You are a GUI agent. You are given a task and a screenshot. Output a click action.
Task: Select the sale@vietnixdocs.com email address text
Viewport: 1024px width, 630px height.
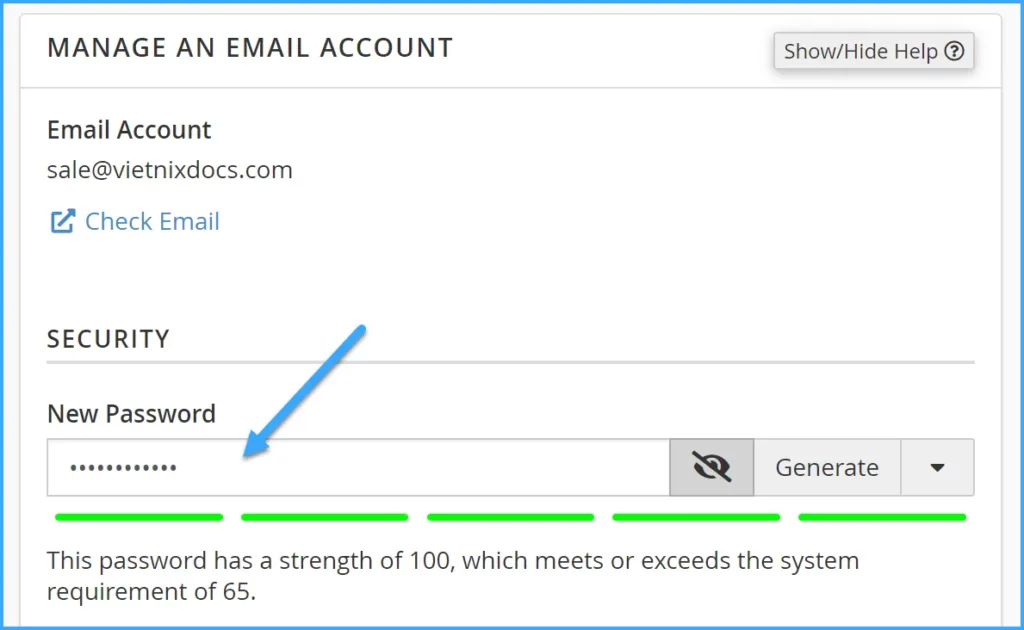[170, 170]
